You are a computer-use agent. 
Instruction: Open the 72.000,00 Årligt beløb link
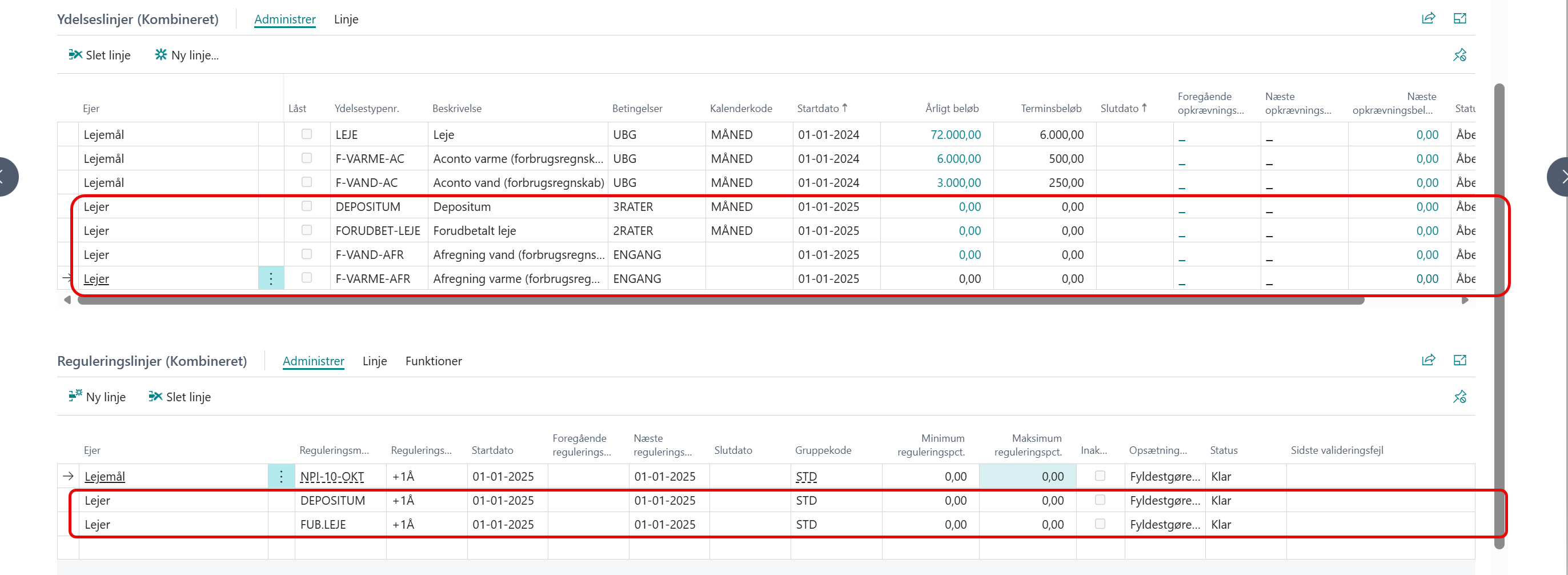click(x=955, y=135)
